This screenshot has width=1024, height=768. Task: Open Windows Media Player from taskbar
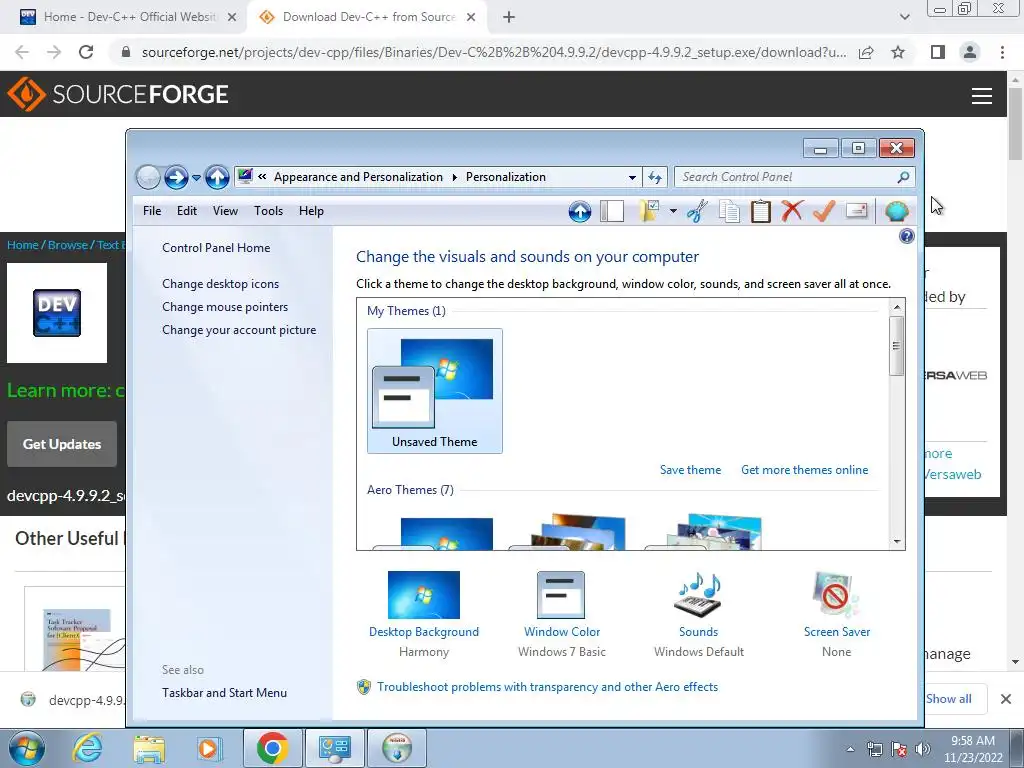[209, 748]
